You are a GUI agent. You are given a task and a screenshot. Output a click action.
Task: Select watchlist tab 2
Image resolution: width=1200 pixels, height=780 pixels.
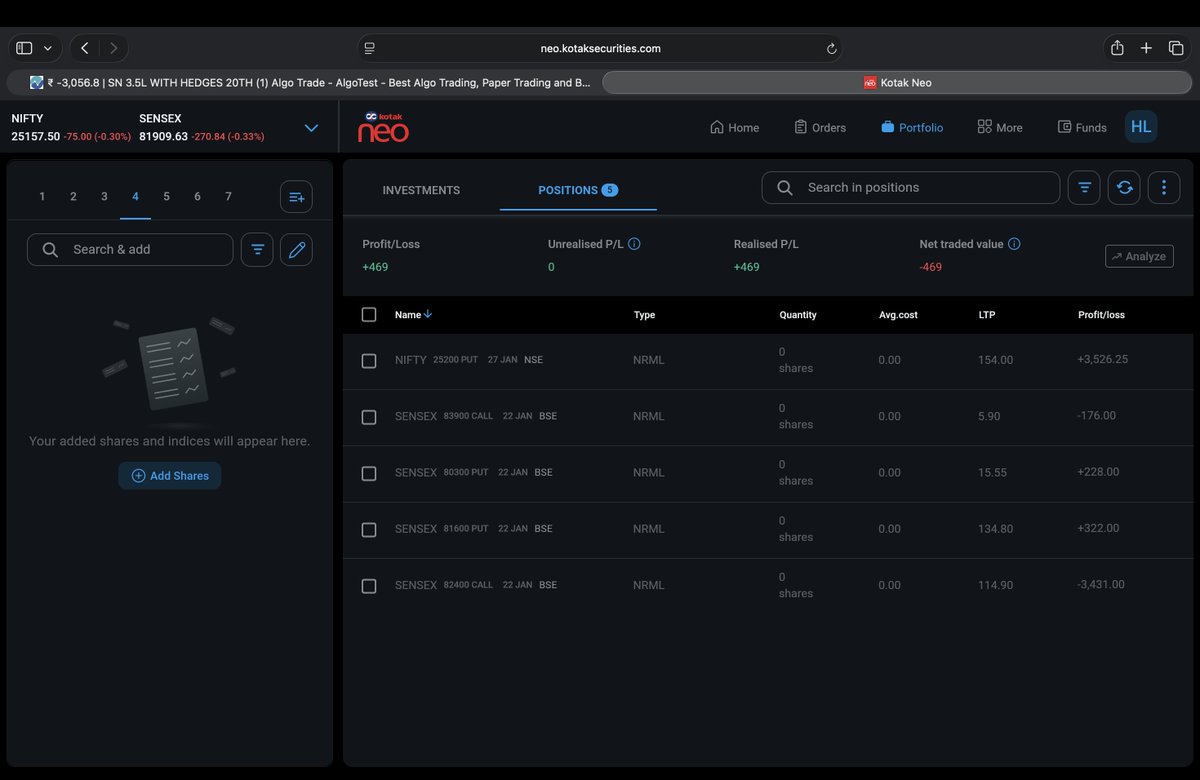point(73,197)
